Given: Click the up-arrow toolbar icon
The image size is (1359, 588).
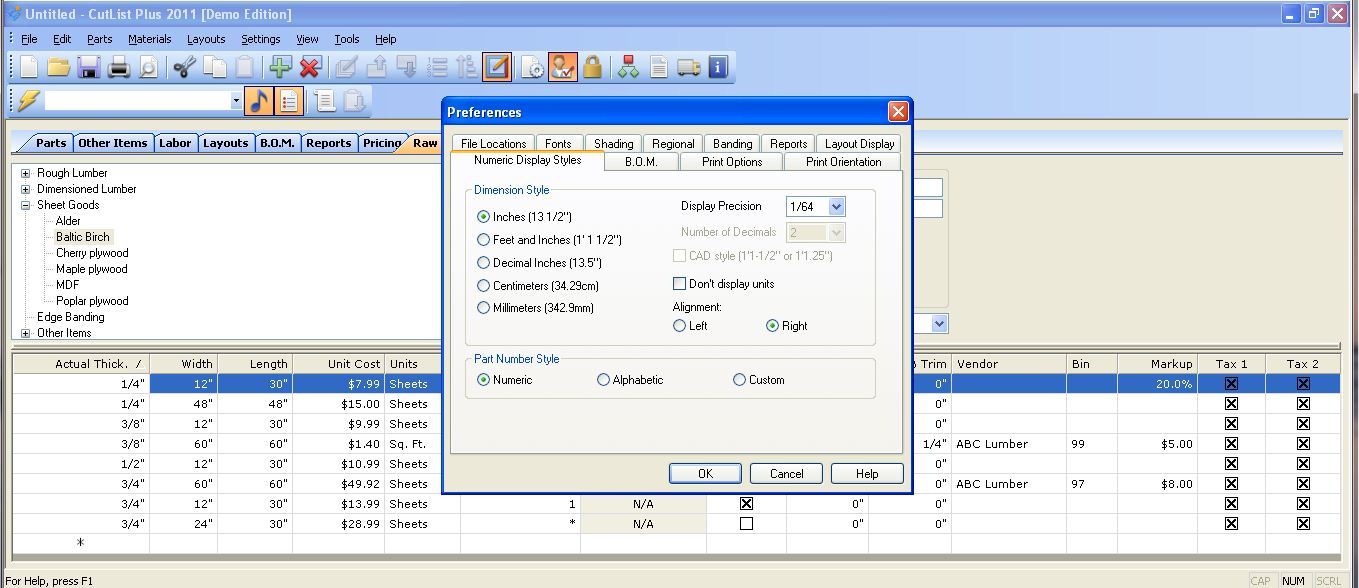Looking at the screenshot, I should point(377,67).
